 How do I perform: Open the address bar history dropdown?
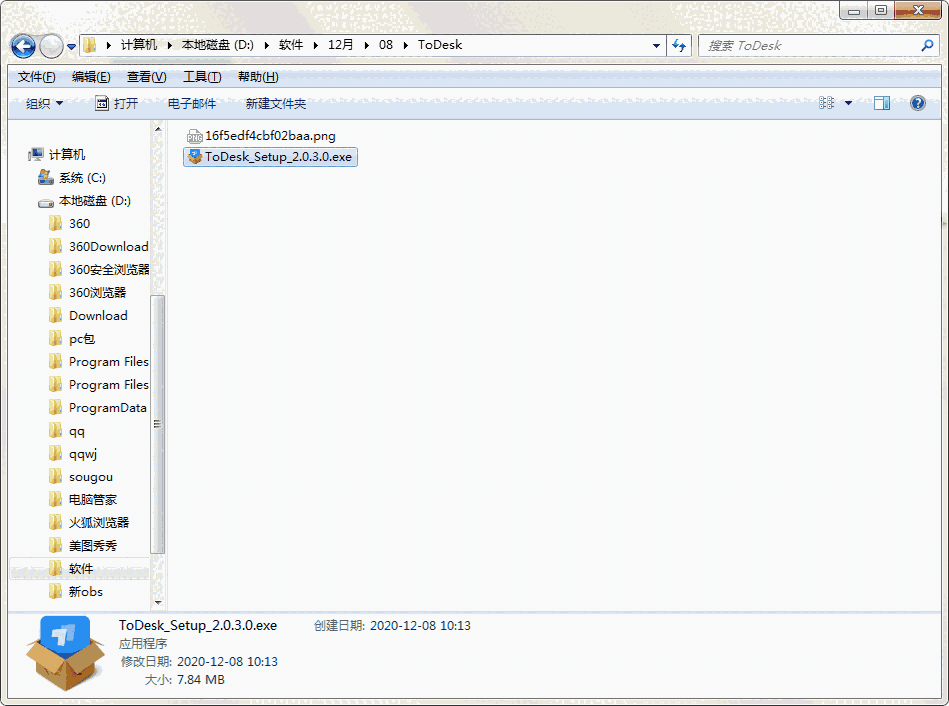pyautogui.click(x=656, y=45)
